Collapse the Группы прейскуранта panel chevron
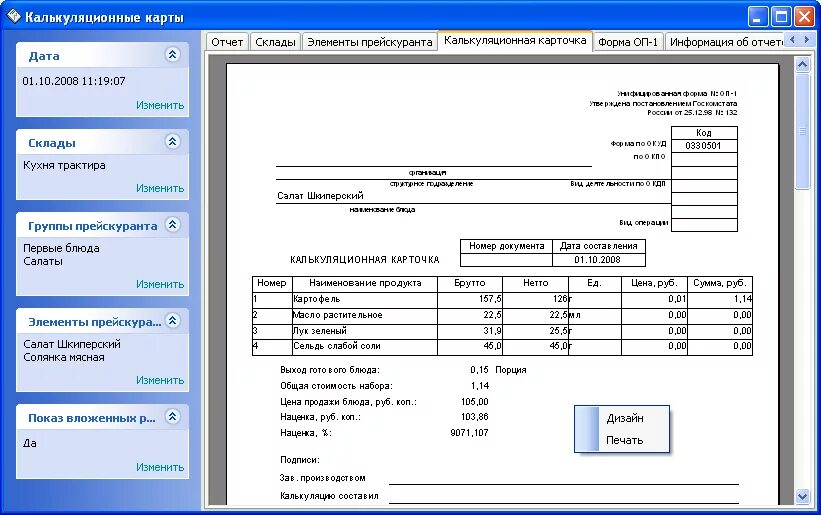This screenshot has width=821, height=515. click(172, 225)
